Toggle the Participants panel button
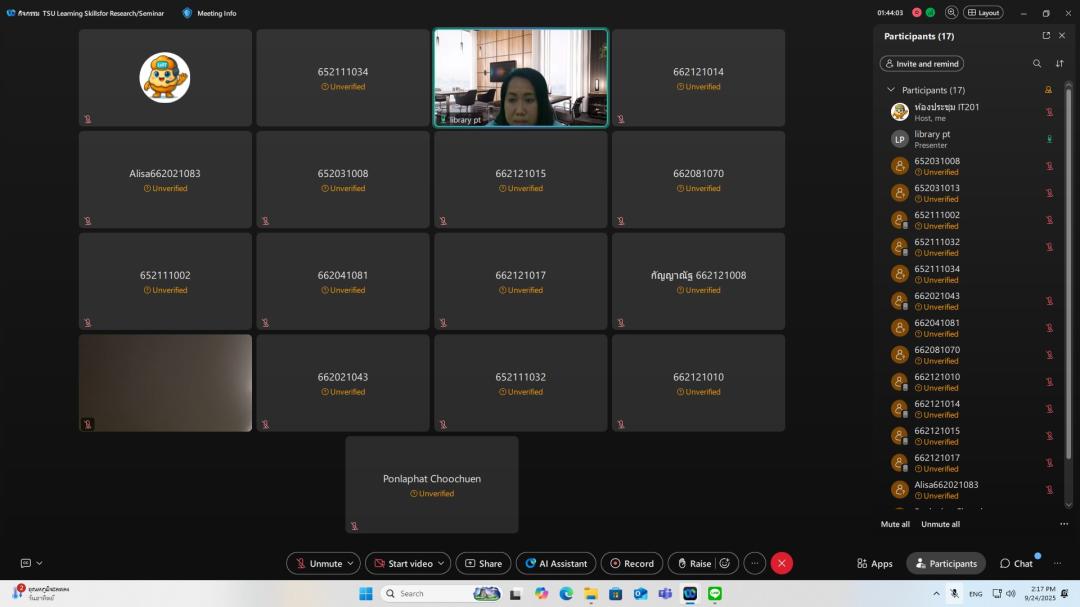 [x=946, y=563]
